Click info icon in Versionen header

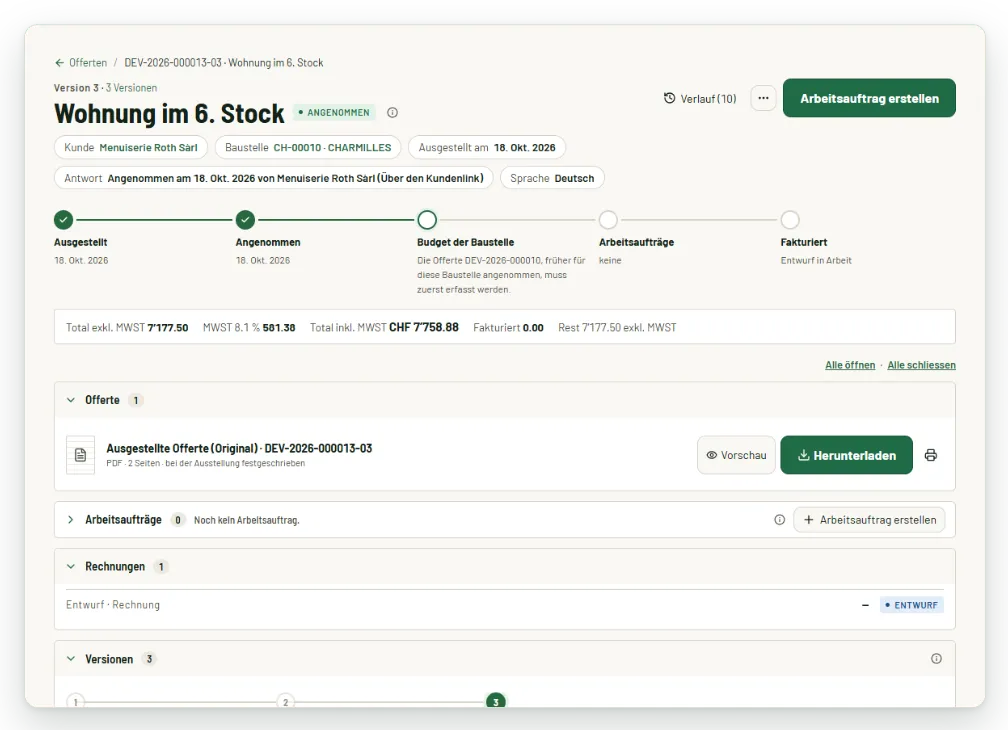pyautogui.click(x=936, y=659)
